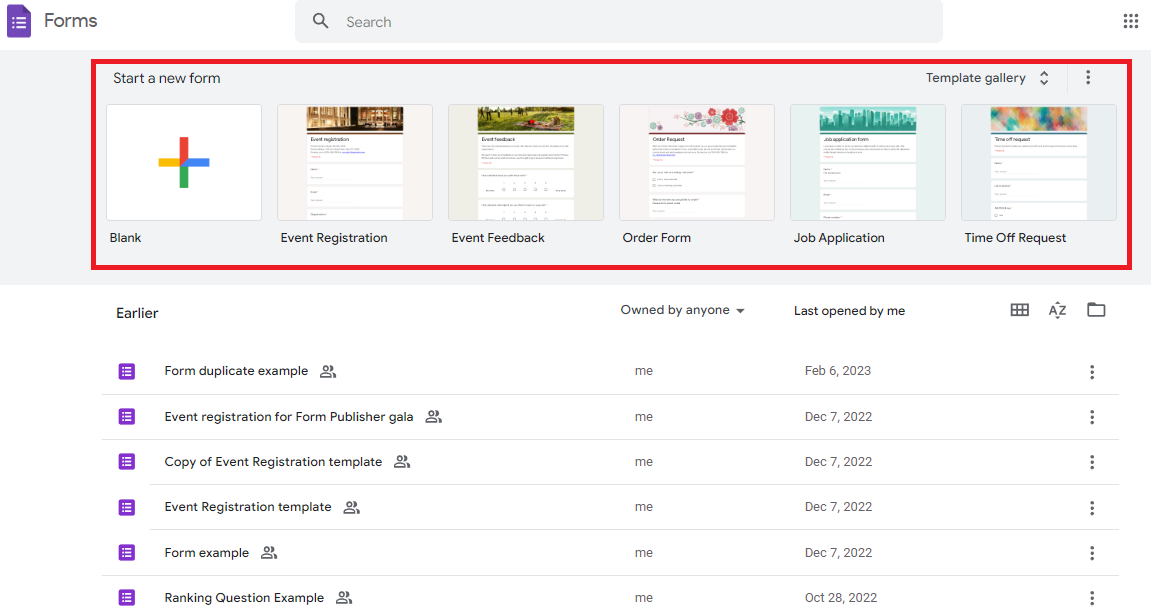Click the form icon for Event registration for Form Publisher gala
This screenshot has height=611, width=1151.
(x=127, y=417)
